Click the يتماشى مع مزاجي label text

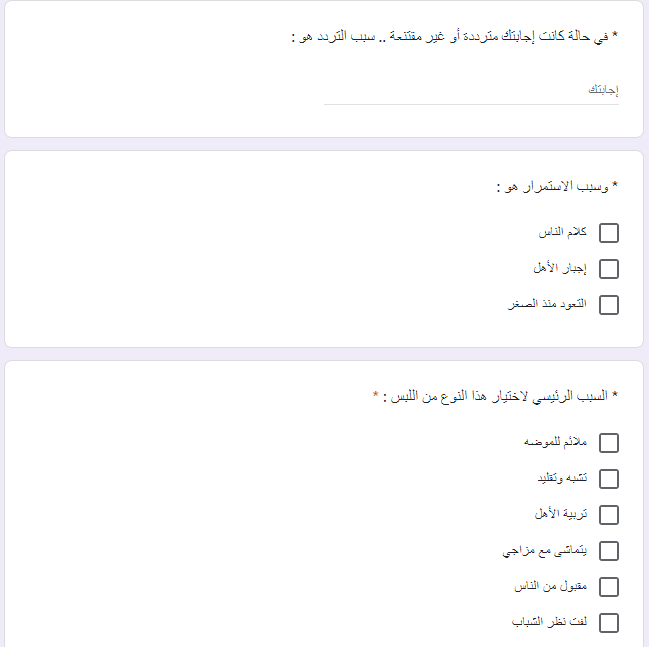click(545, 551)
